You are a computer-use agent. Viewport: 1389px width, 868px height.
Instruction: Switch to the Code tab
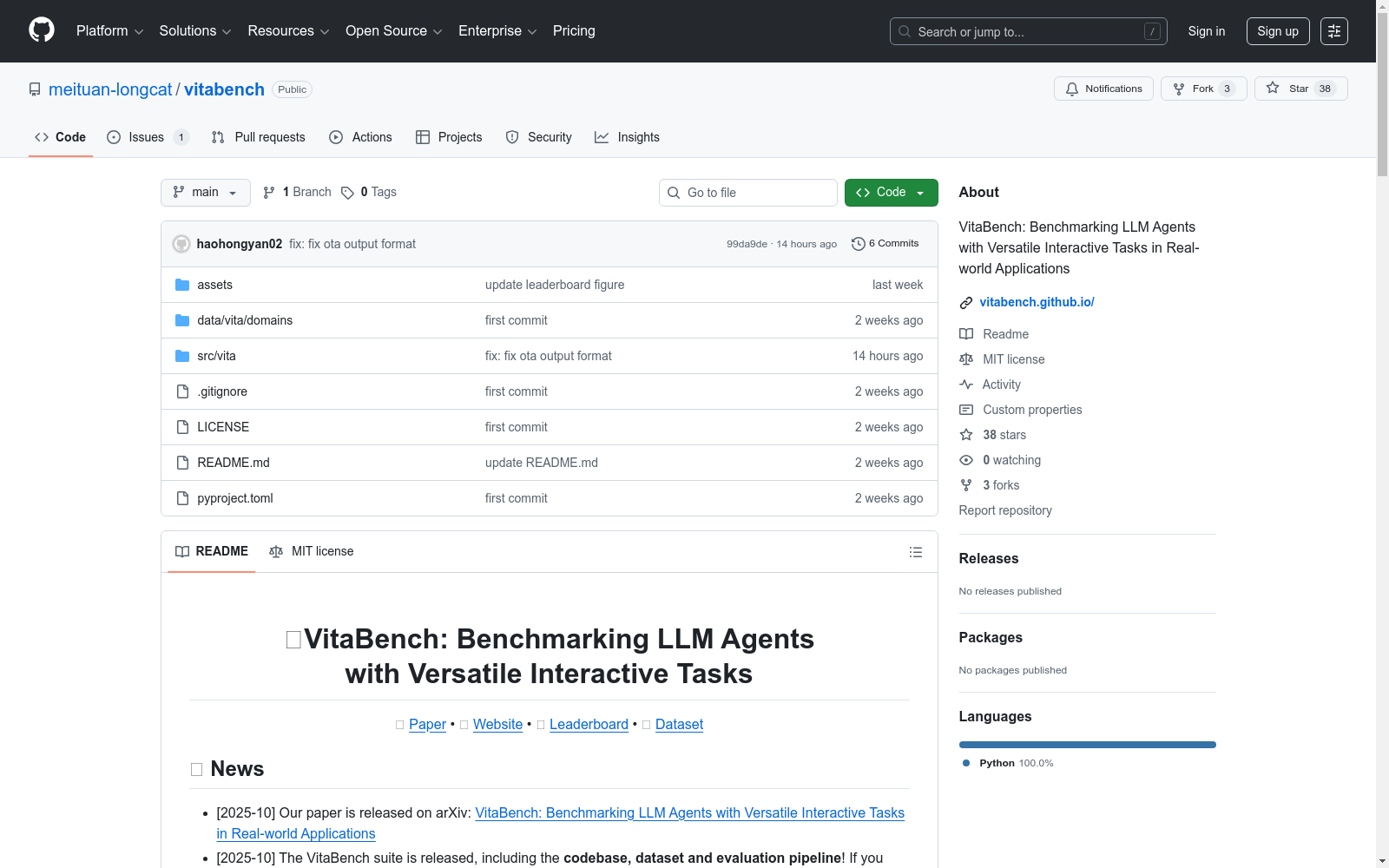point(60,137)
